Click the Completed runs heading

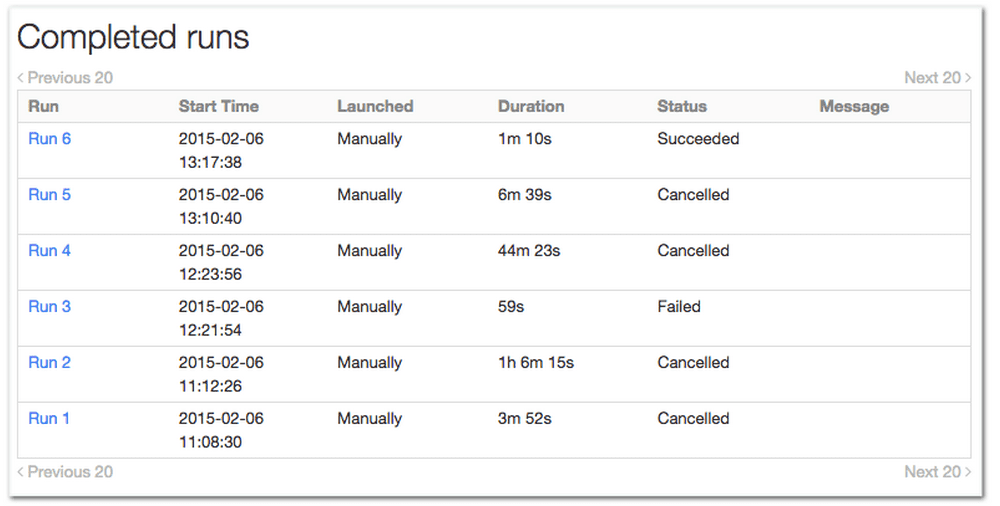[x=133, y=37]
